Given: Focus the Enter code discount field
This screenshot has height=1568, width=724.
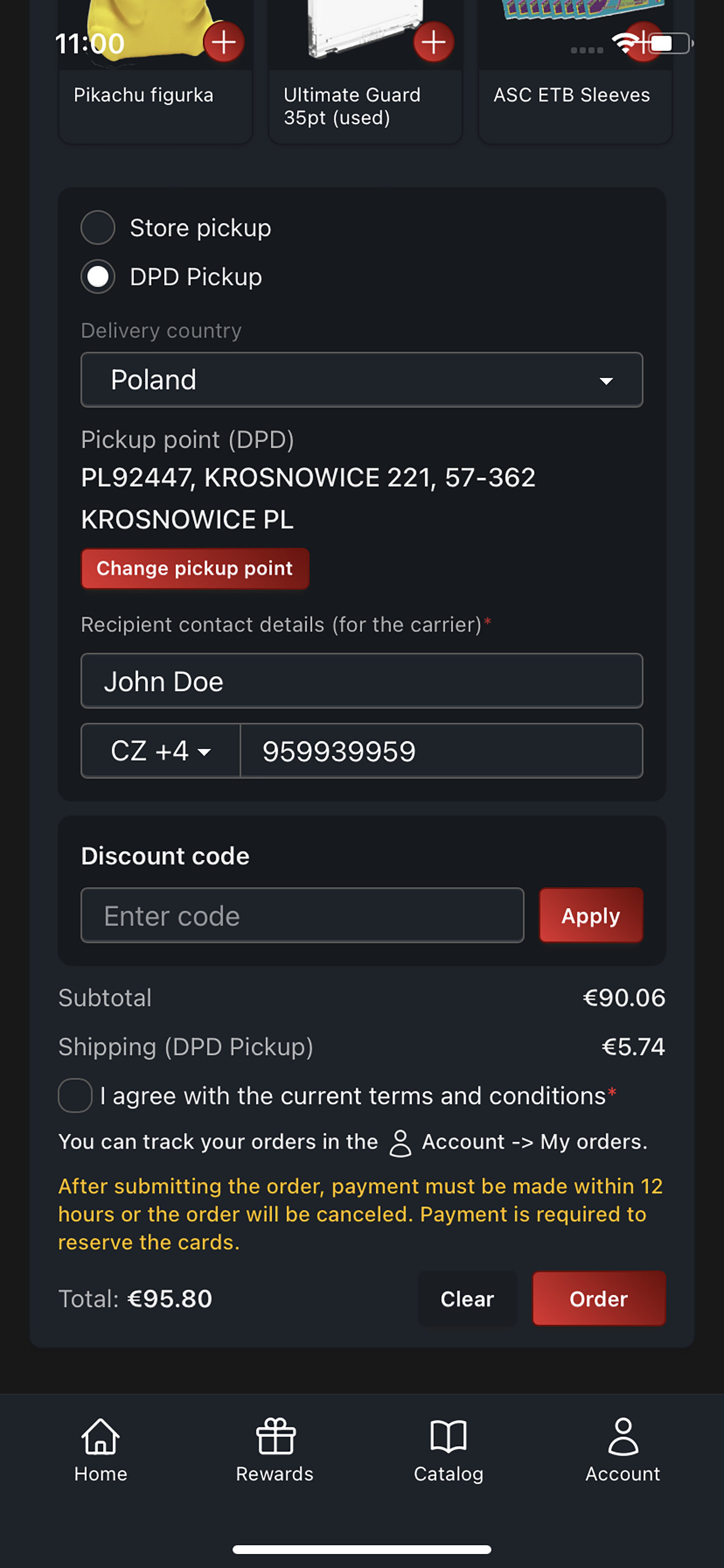Looking at the screenshot, I should coord(303,915).
